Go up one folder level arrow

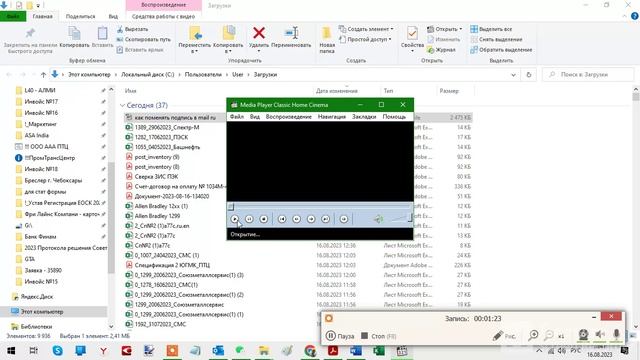click(43, 75)
